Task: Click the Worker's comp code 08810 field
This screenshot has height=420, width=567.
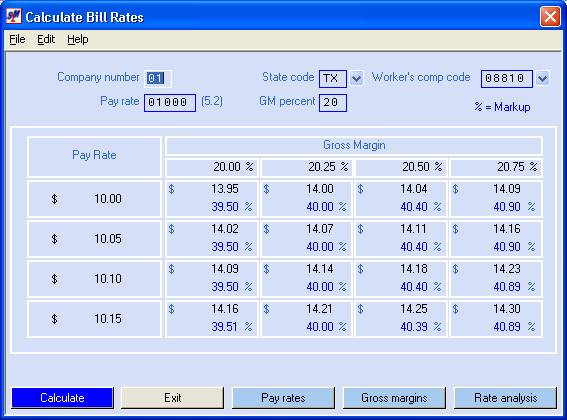Action: [507, 79]
